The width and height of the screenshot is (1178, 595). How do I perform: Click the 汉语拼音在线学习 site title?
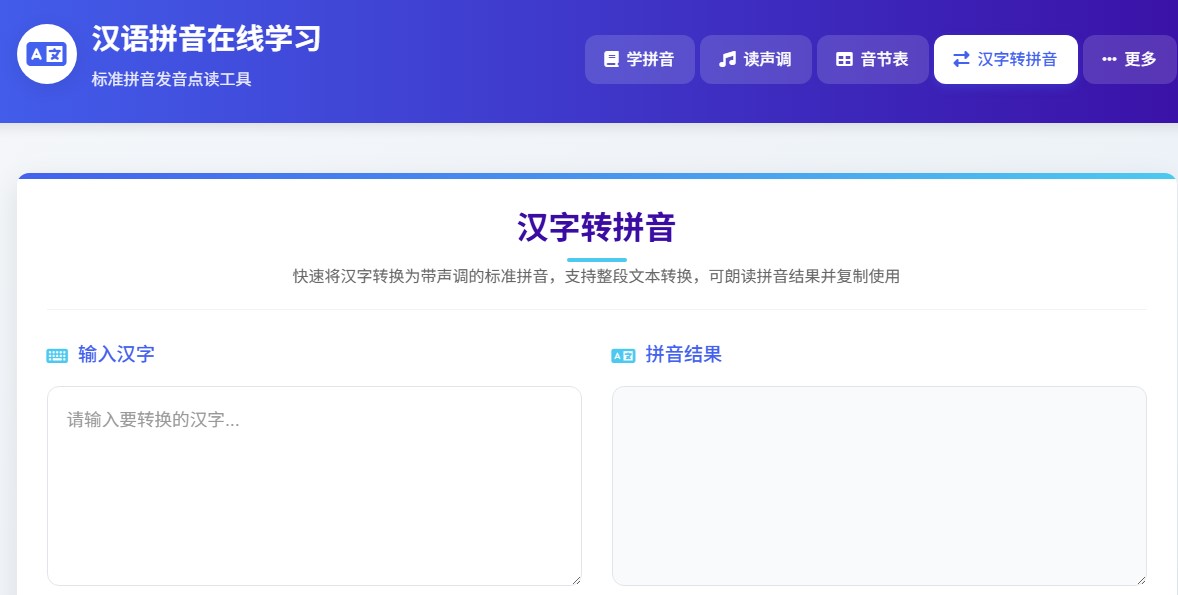[204, 40]
